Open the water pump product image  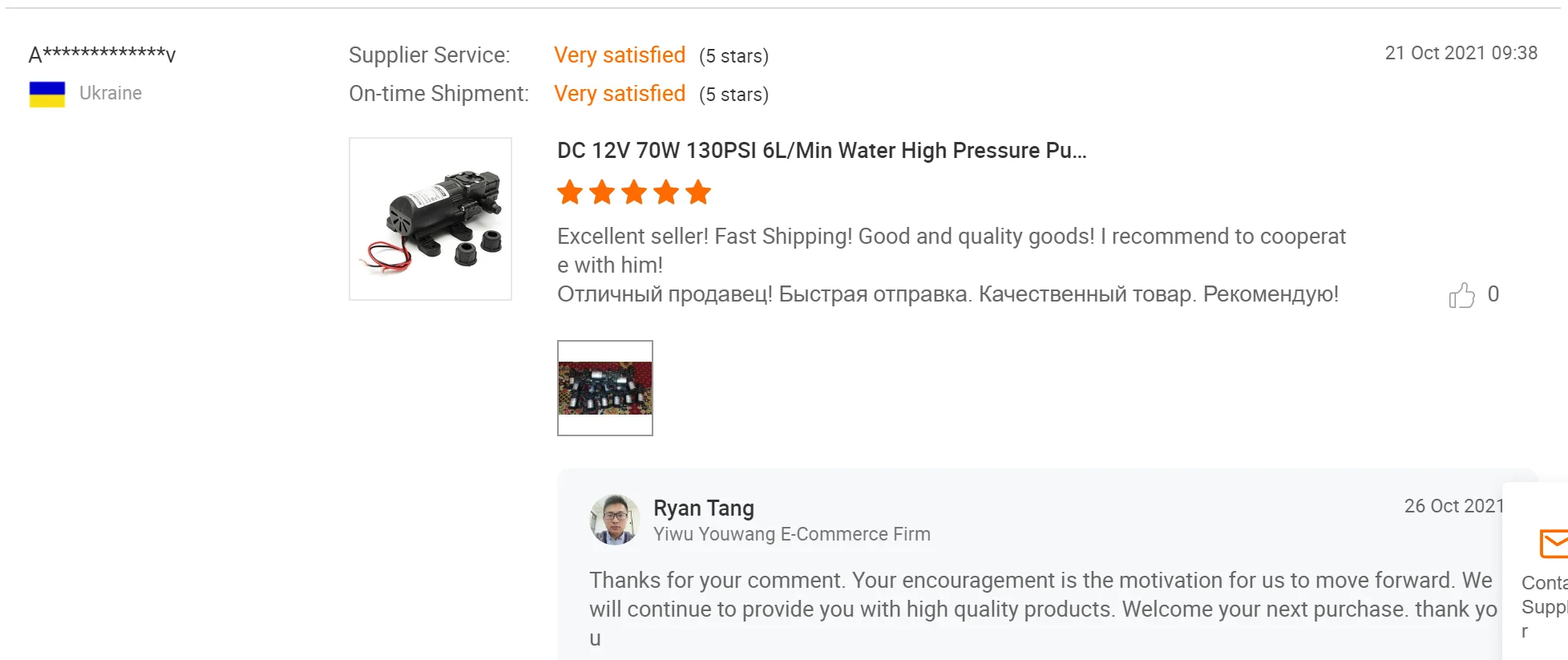pos(430,219)
